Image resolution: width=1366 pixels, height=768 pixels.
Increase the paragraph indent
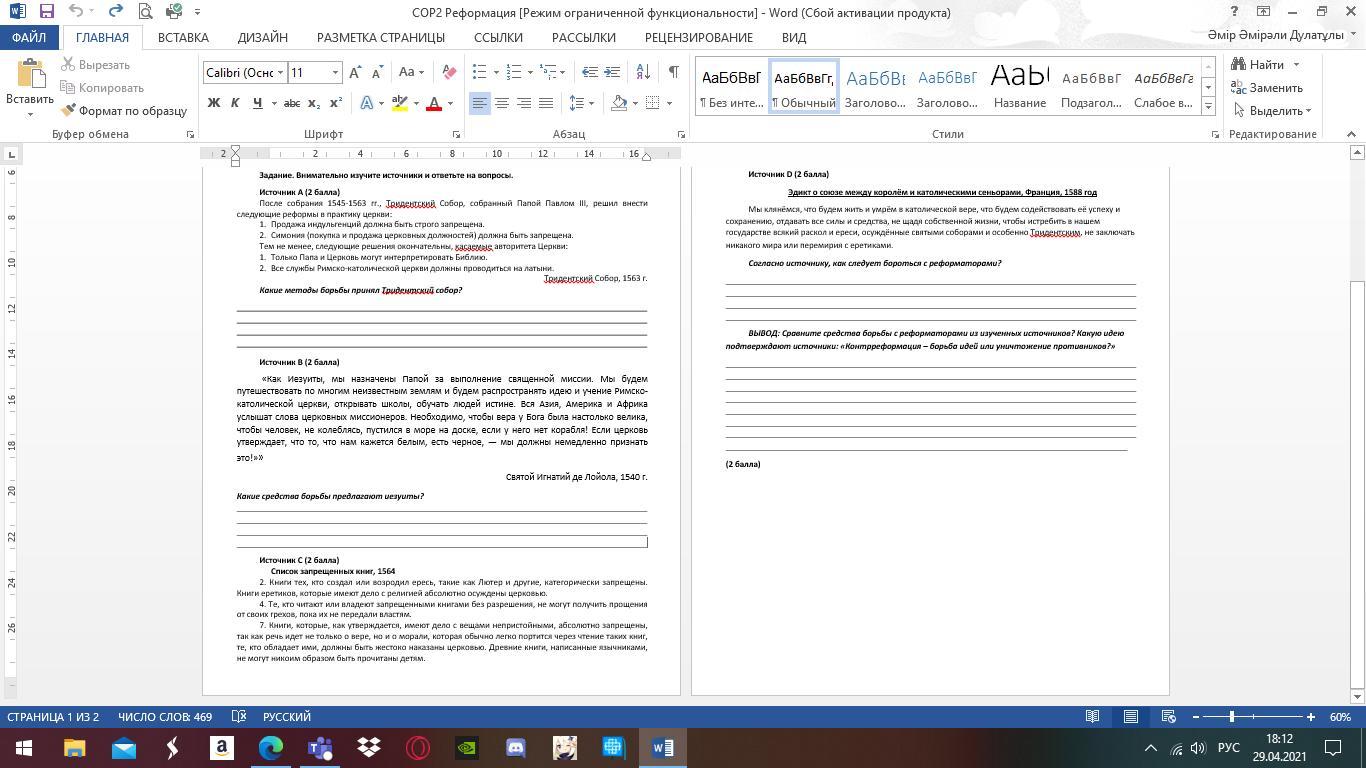pyautogui.click(x=614, y=72)
